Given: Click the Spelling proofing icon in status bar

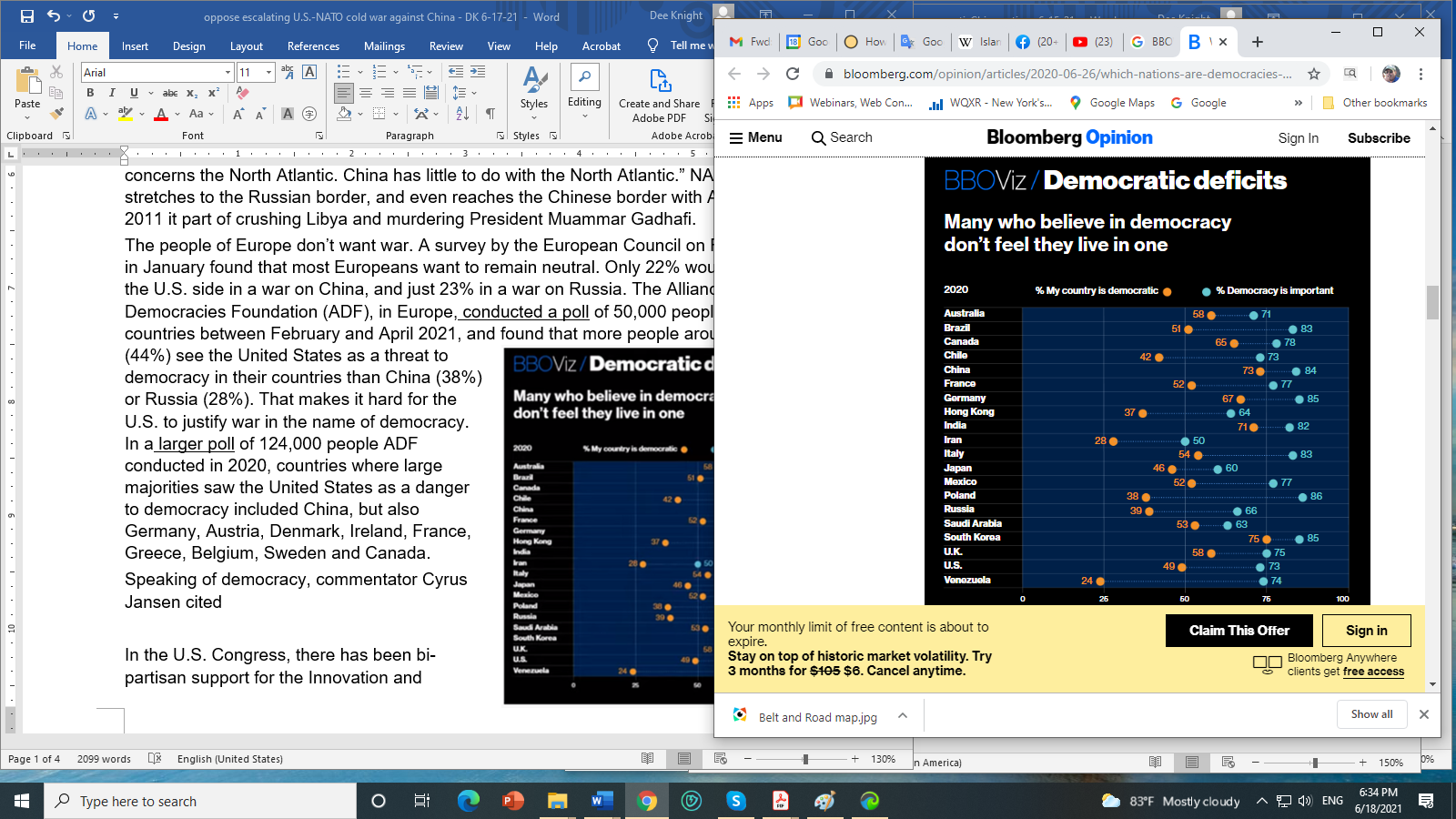Looking at the screenshot, I should click(x=155, y=758).
